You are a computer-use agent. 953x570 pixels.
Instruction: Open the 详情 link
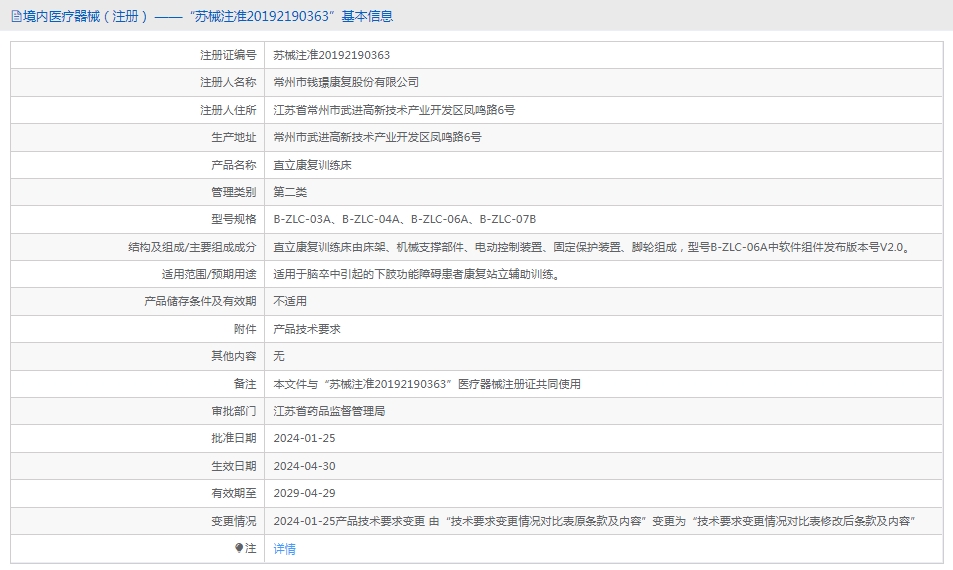(284, 549)
